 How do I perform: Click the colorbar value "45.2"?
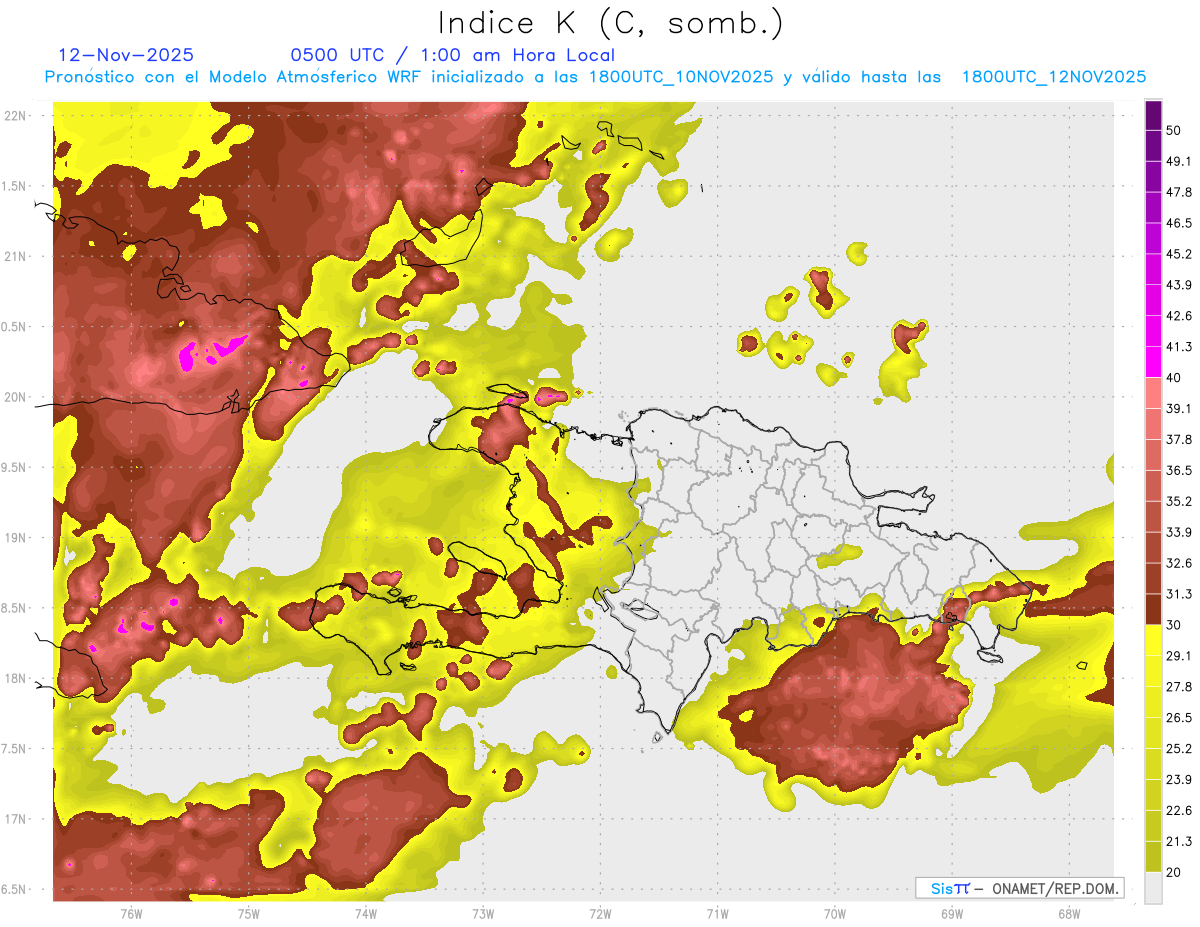pos(1178,254)
